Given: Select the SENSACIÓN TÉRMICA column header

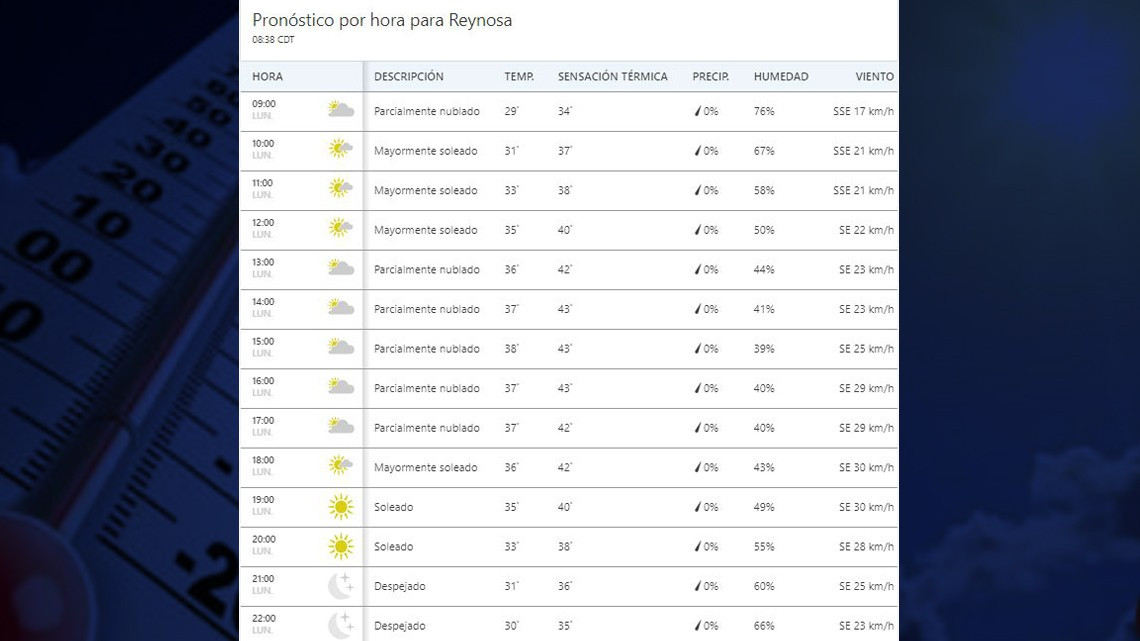Looking at the screenshot, I should [612, 77].
